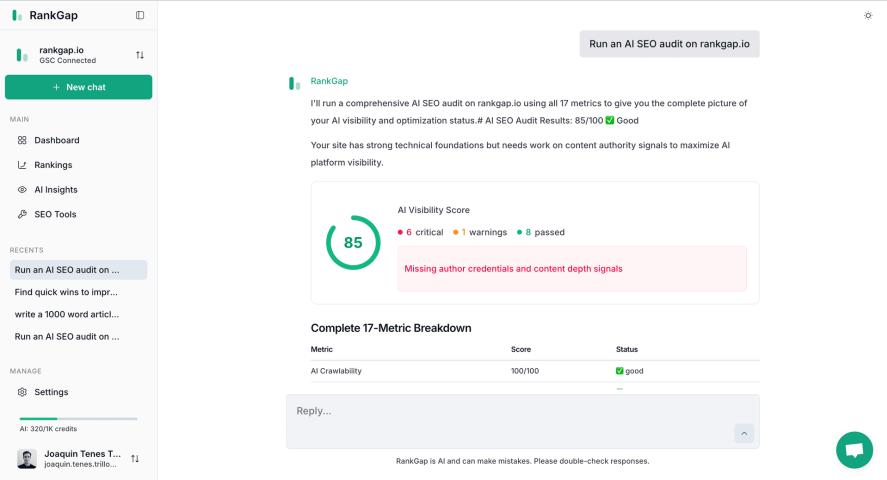Start a new chat
The width and height of the screenshot is (887, 480).
[x=78, y=87]
